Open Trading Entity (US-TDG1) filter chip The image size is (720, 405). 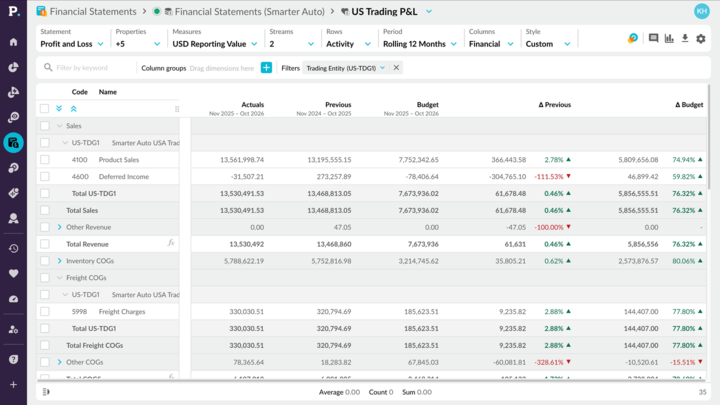pyautogui.click(x=346, y=68)
